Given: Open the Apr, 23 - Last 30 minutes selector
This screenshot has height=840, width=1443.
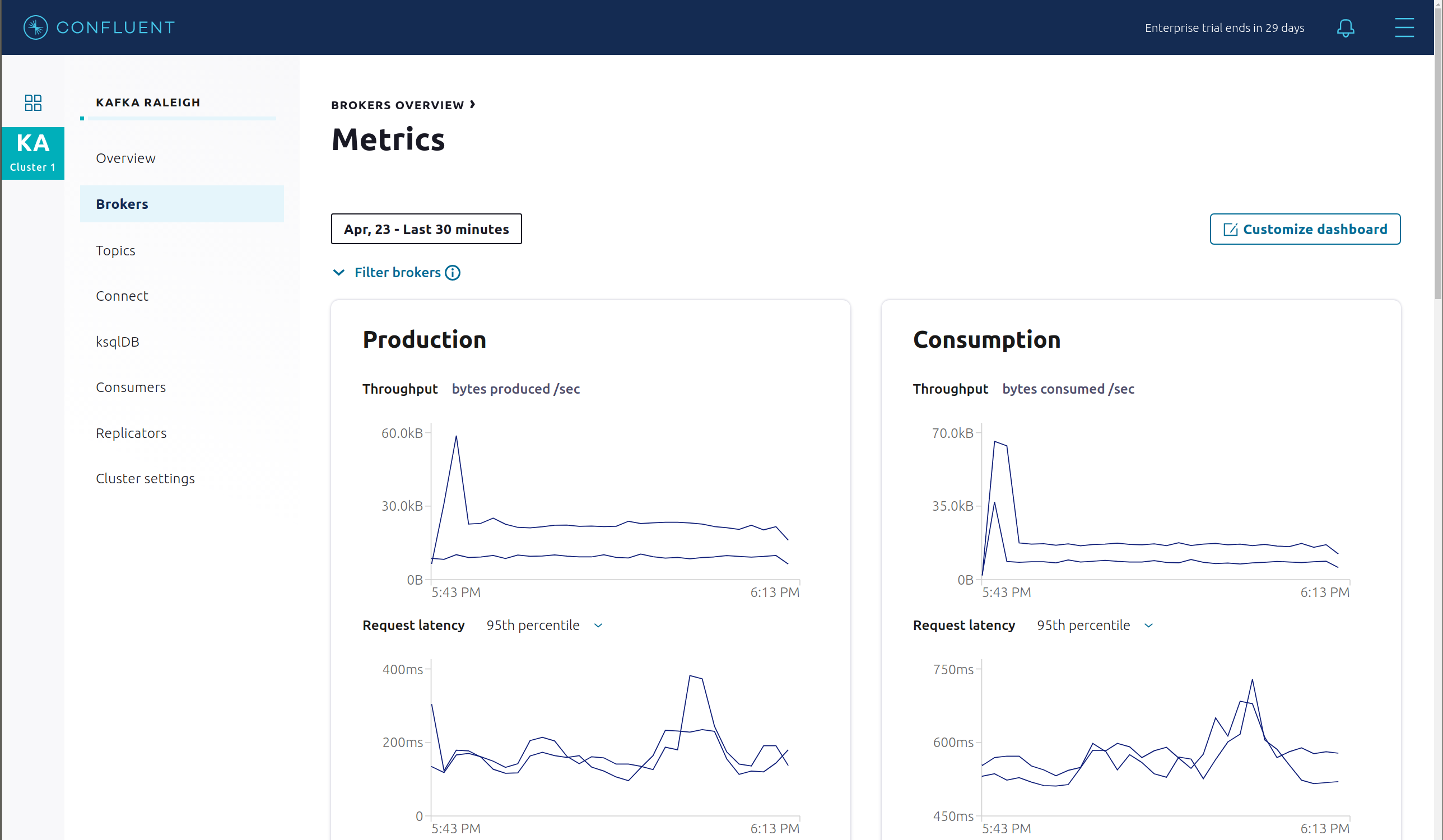Looking at the screenshot, I should [x=426, y=229].
